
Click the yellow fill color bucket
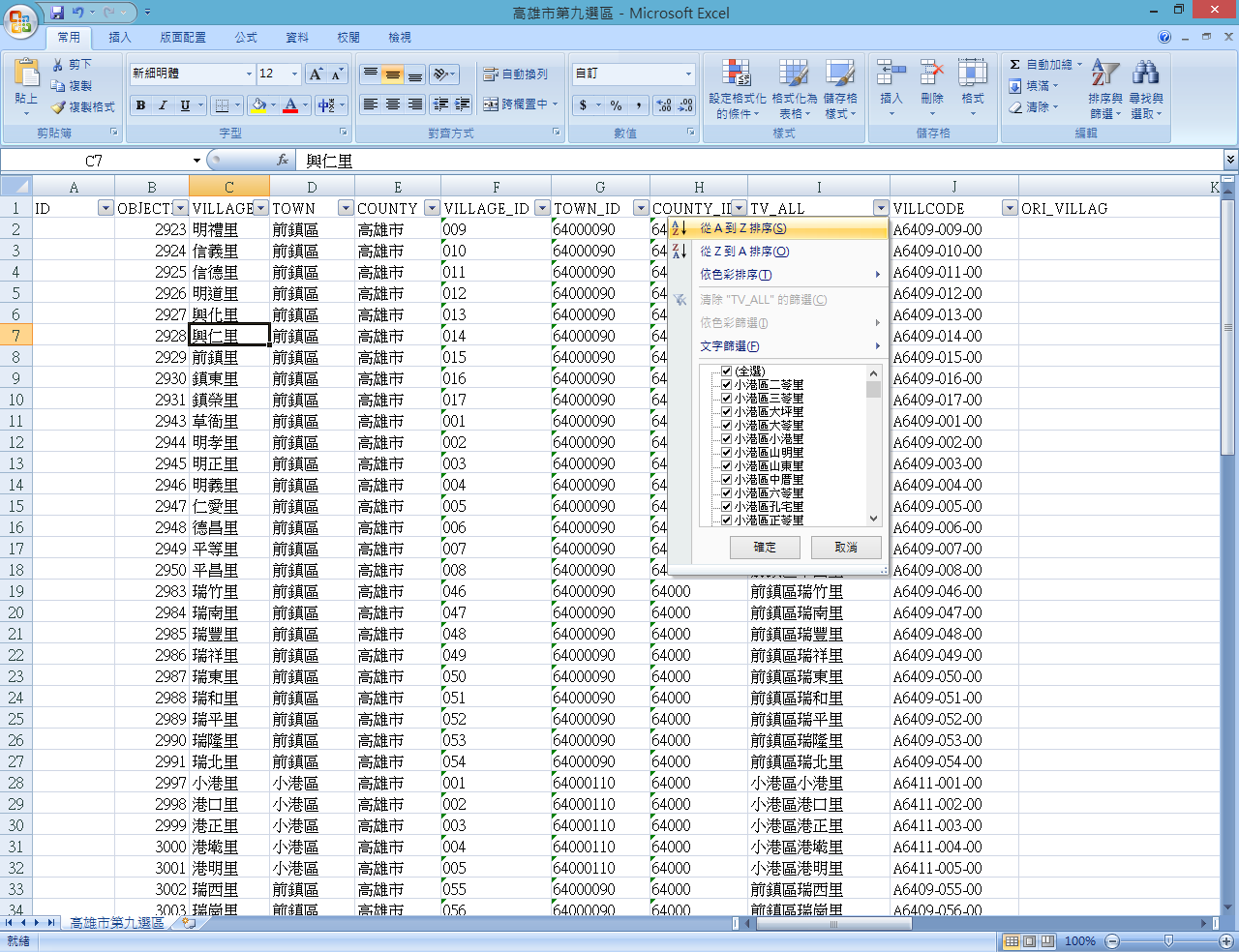(258, 105)
